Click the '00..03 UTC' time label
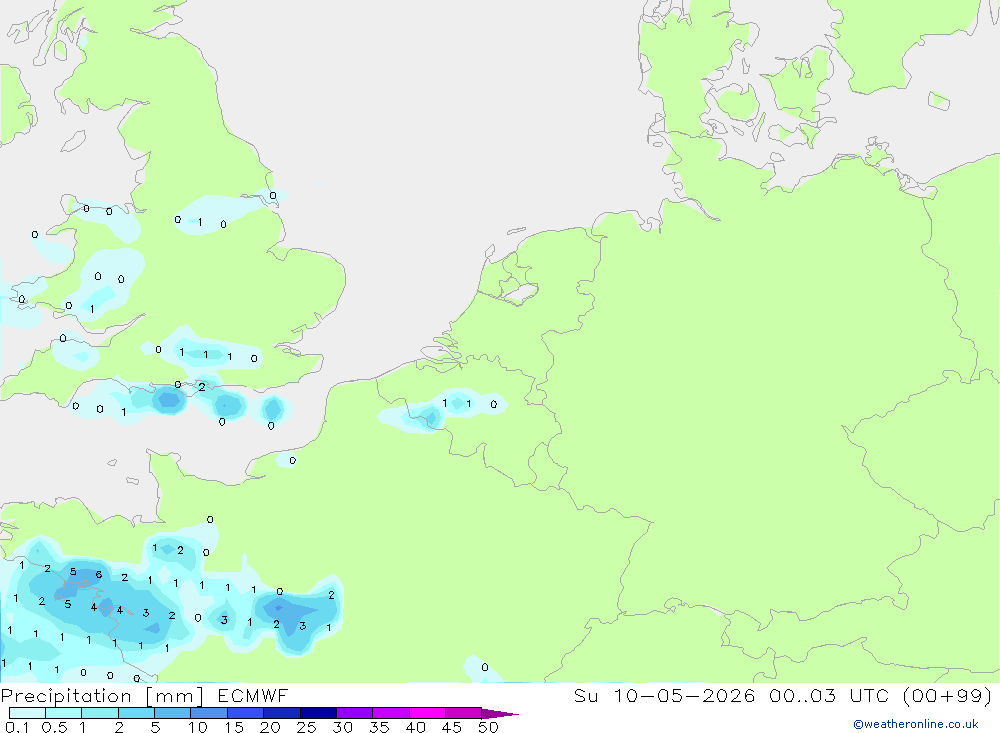Image resolution: width=1000 pixels, height=733 pixels. 828,696
